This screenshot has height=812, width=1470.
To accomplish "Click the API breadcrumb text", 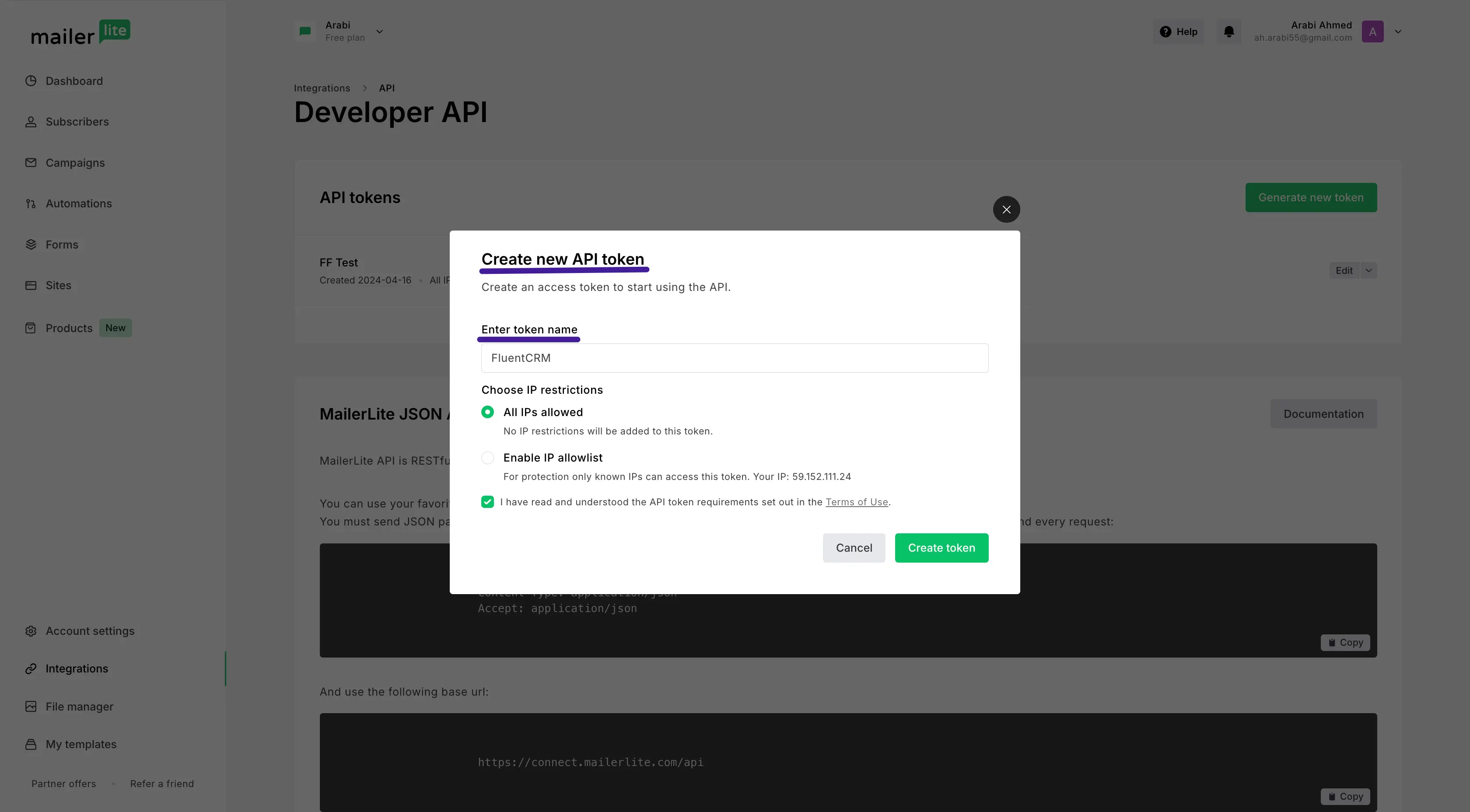I will coord(386,88).
